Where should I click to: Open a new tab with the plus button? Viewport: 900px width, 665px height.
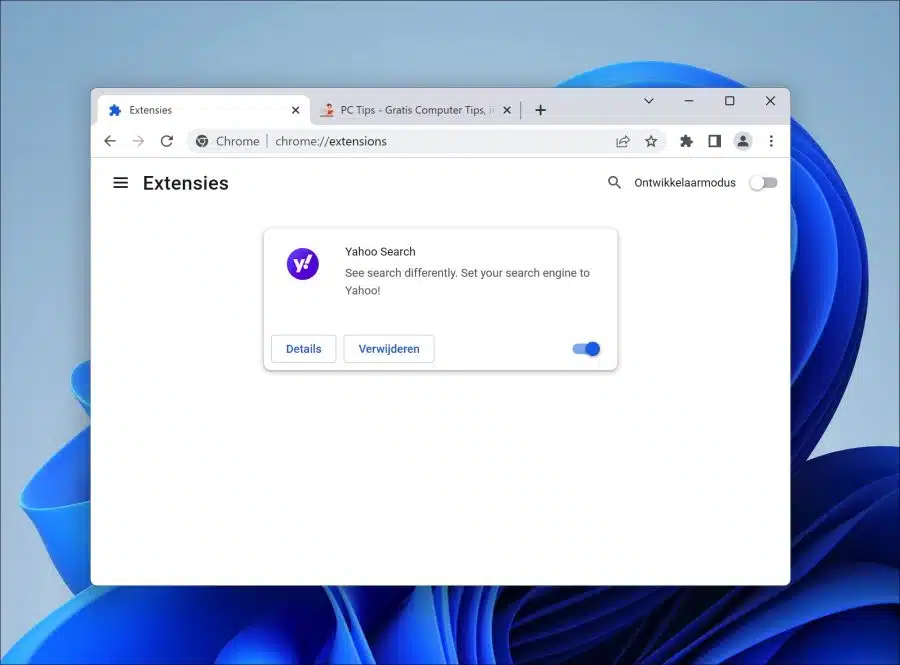pyautogui.click(x=540, y=110)
